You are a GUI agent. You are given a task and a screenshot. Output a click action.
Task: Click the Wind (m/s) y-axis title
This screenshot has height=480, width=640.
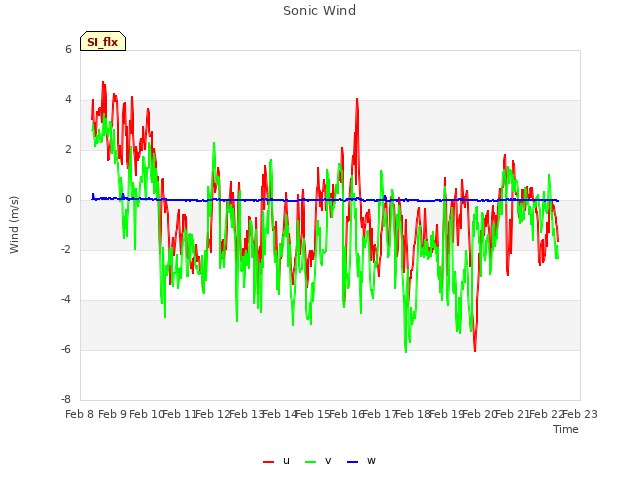tap(14, 225)
